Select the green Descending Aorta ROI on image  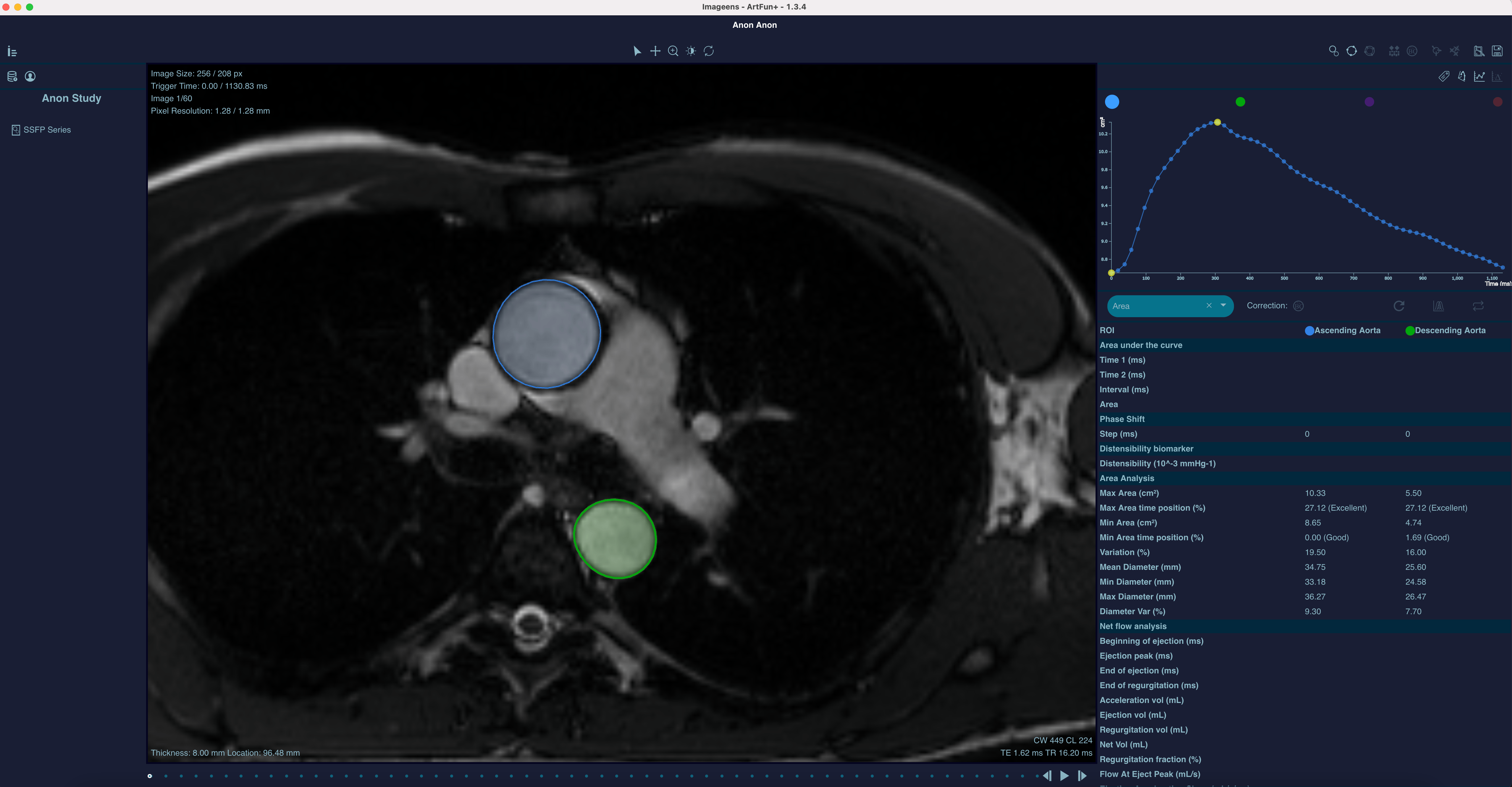(615, 539)
